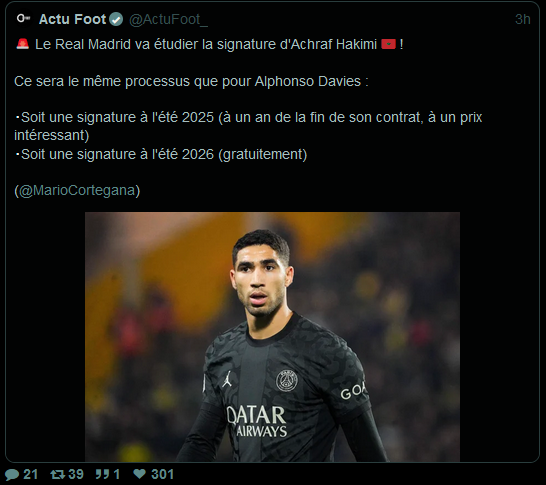Click the reply count 21
The image size is (546, 485).
coord(30,474)
